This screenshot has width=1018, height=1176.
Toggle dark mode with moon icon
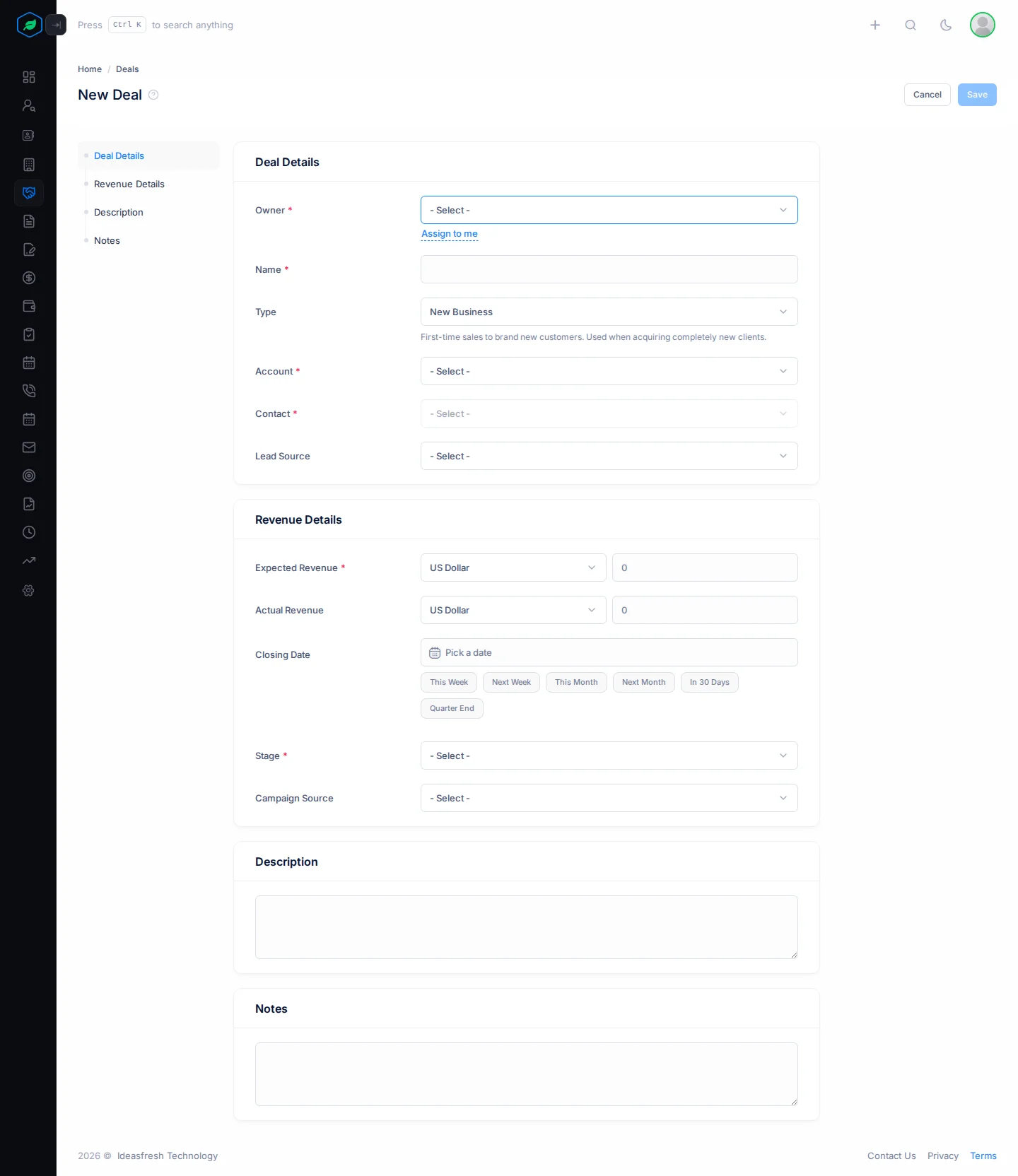(x=946, y=25)
